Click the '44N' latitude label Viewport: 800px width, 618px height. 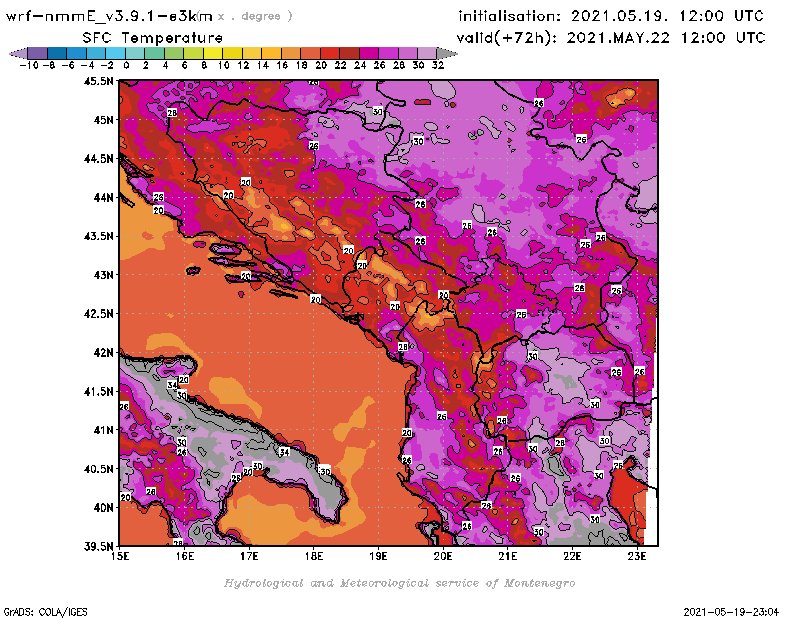click(x=103, y=197)
